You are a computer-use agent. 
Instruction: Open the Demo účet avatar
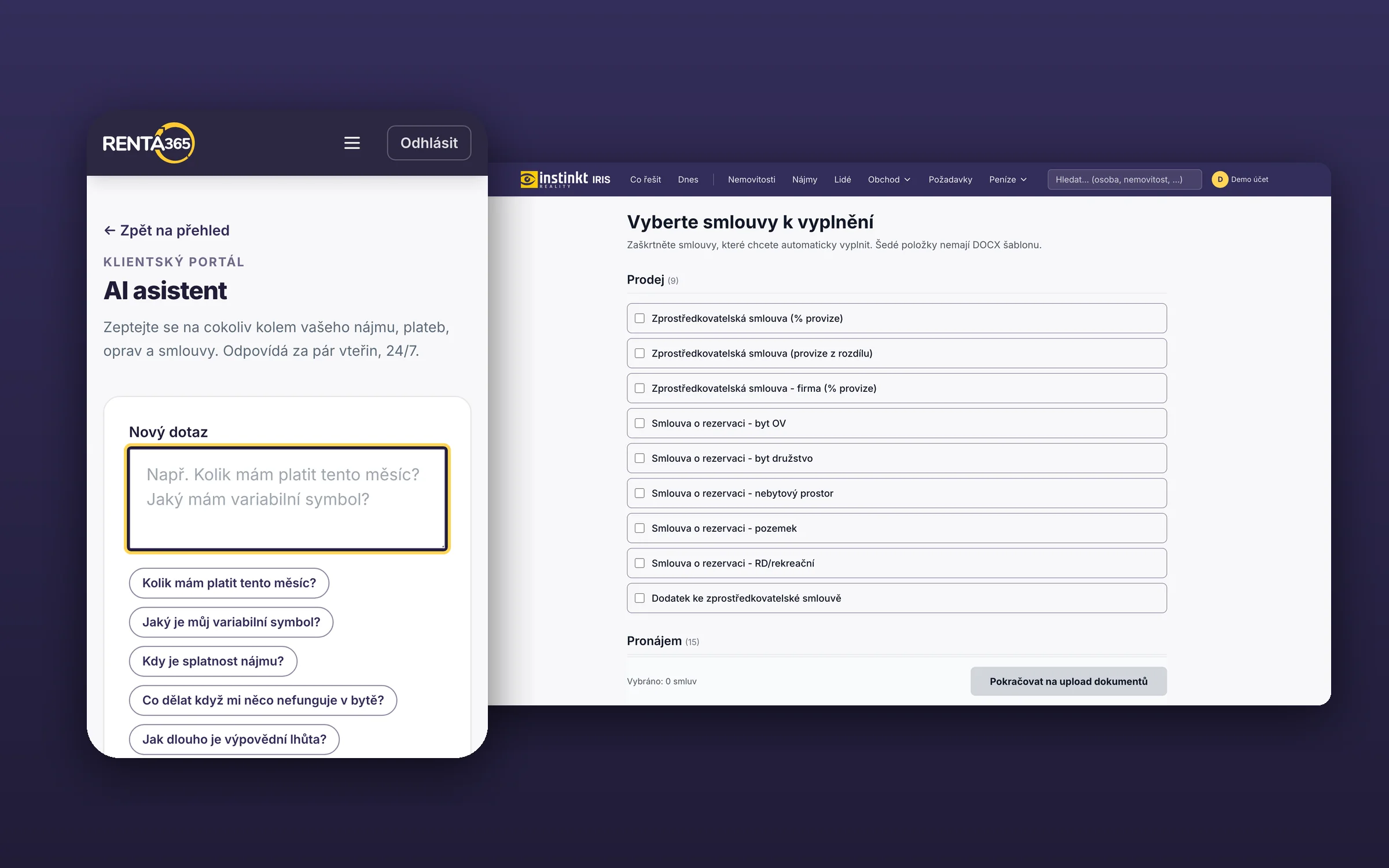(1219, 179)
